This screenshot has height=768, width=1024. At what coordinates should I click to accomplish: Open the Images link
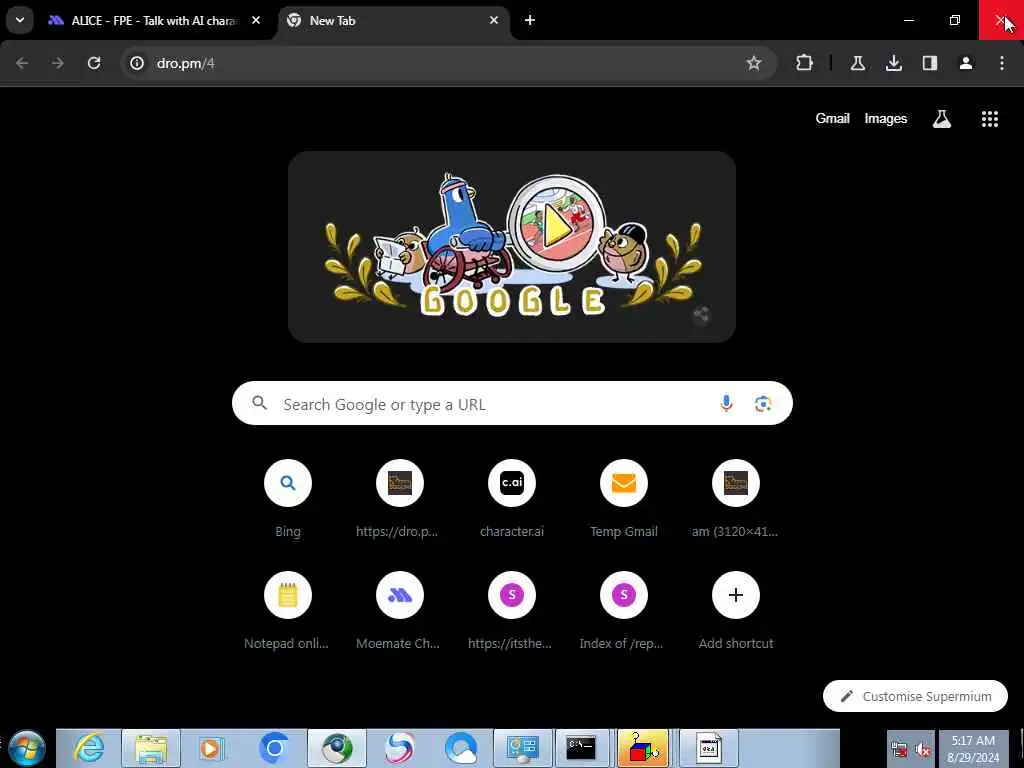point(886,119)
